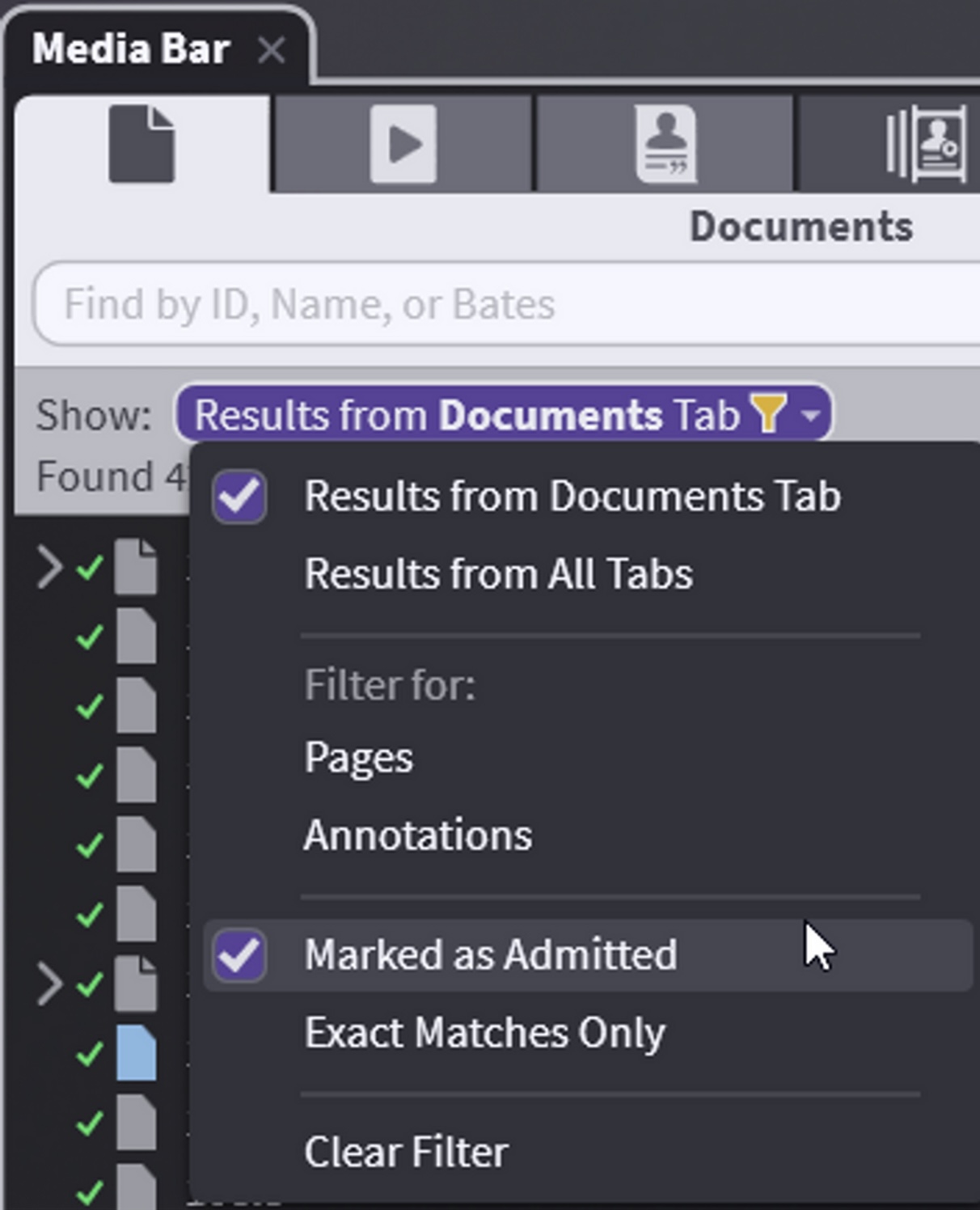This screenshot has height=1210, width=980.
Task: Toggle Results from Documents Tab checkbox
Action: click(x=240, y=497)
